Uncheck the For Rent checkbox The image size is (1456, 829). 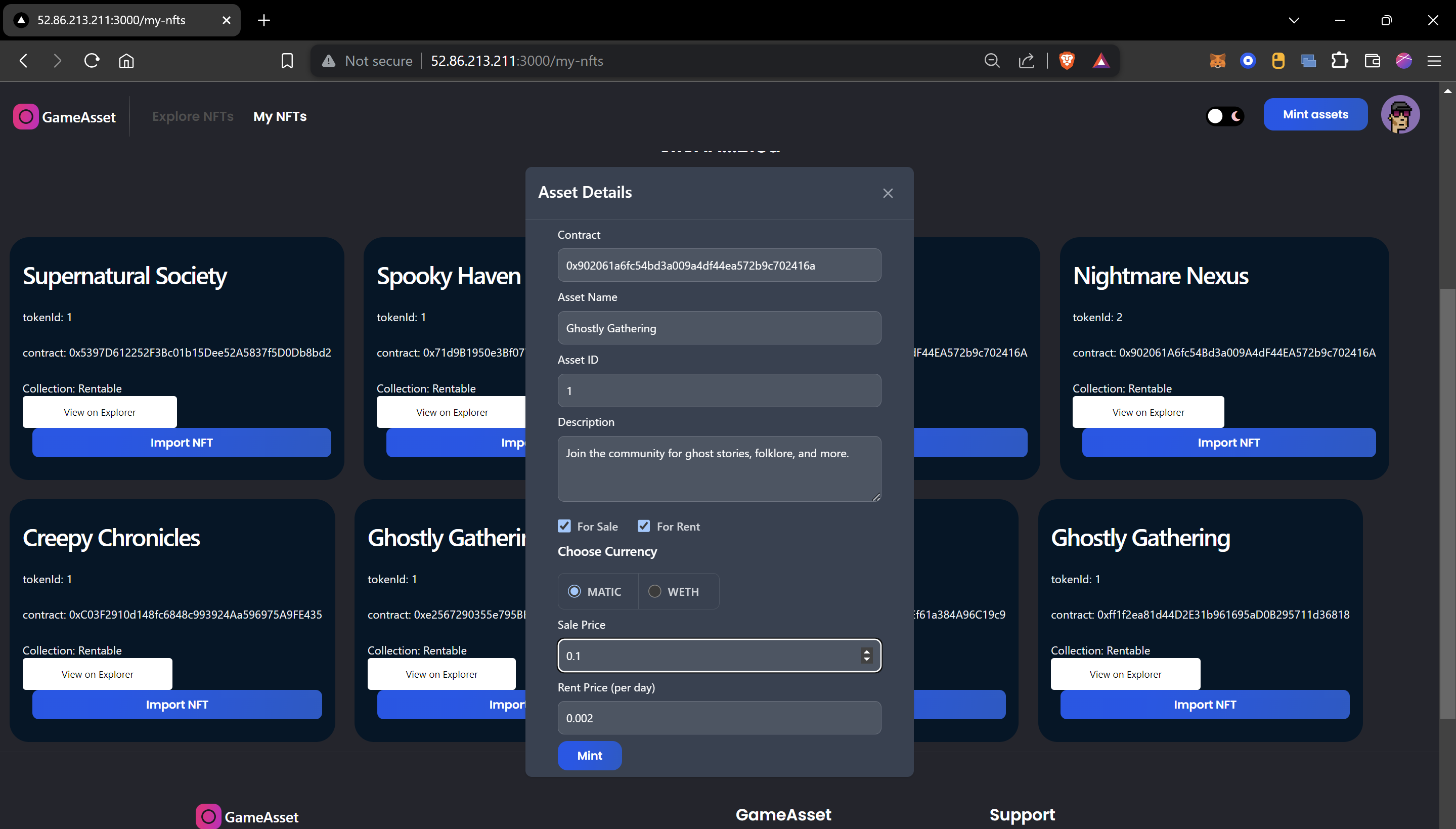tap(644, 526)
